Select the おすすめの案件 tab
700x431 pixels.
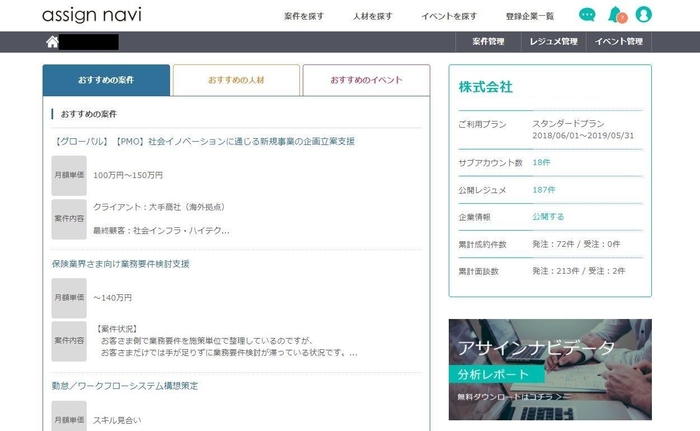click(x=106, y=80)
